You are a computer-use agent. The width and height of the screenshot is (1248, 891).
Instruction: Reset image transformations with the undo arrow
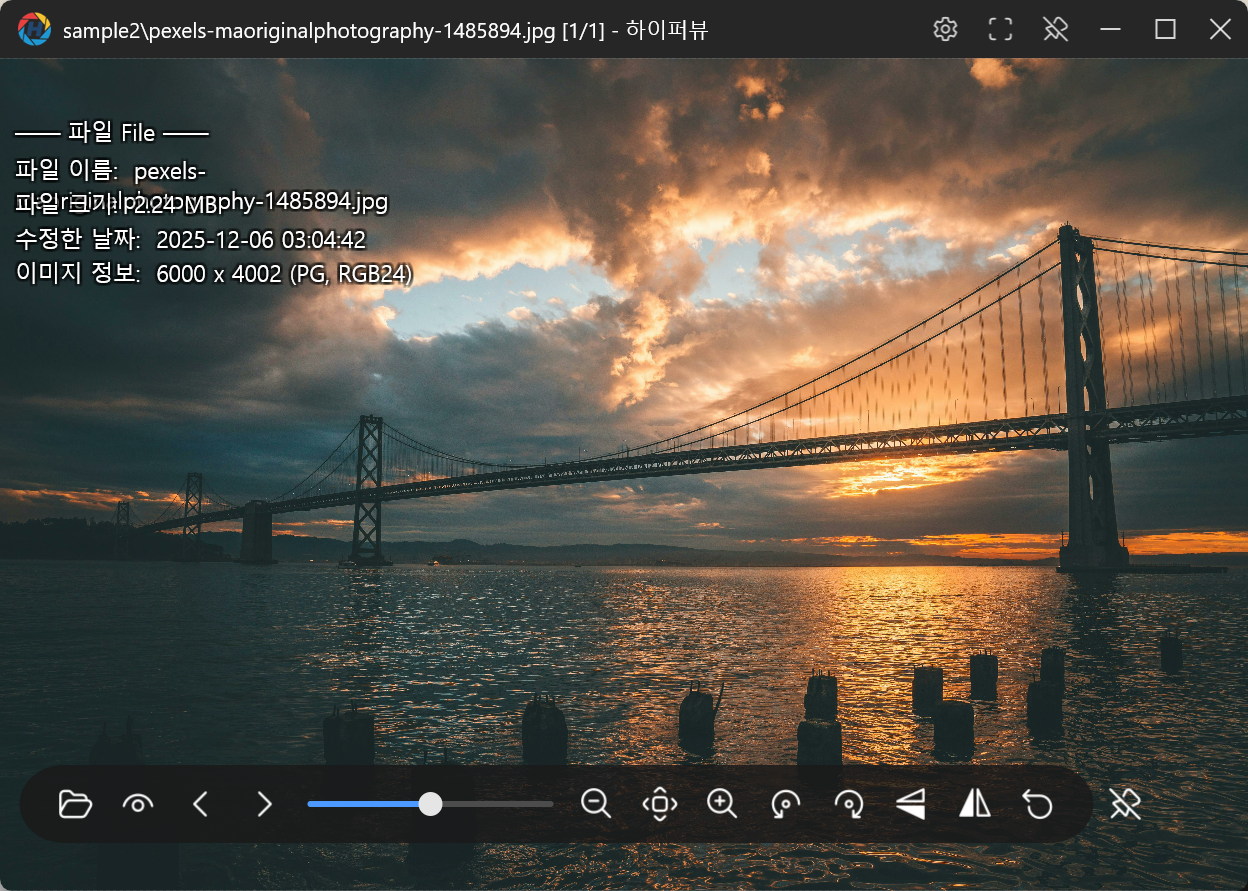tap(1038, 804)
